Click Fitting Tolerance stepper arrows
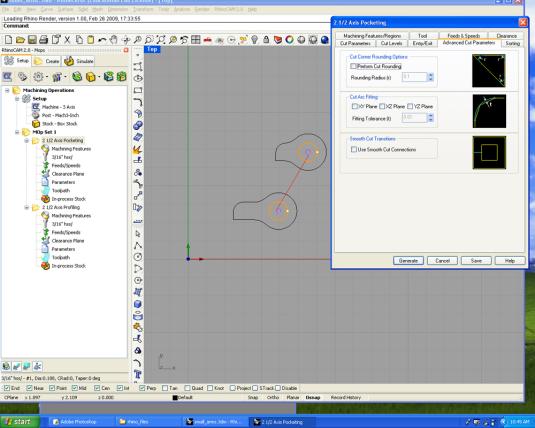The height and width of the screenshot is (428, 535). (x=431, y=118)
